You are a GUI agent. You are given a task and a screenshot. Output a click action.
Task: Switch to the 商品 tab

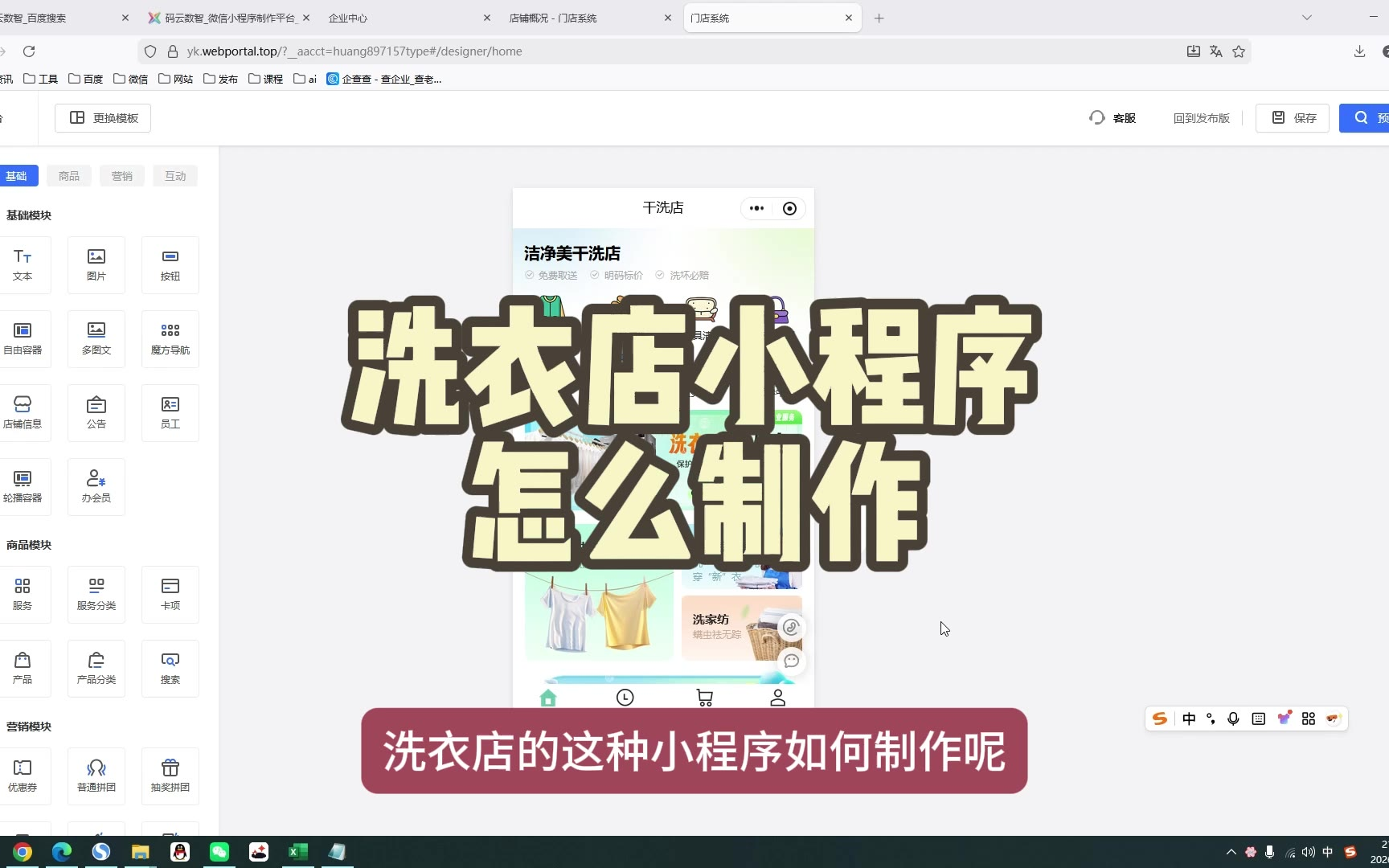coord(69,176)
